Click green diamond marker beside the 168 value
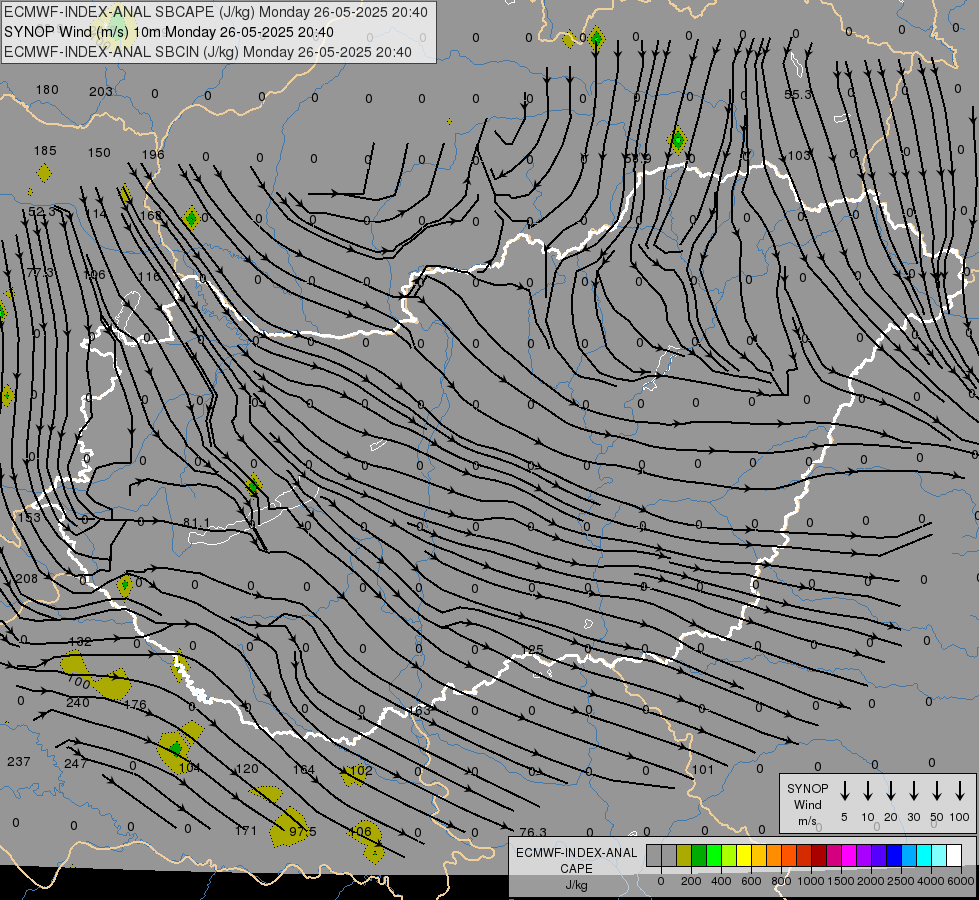 pyautogui.click(x=191, y=219)
